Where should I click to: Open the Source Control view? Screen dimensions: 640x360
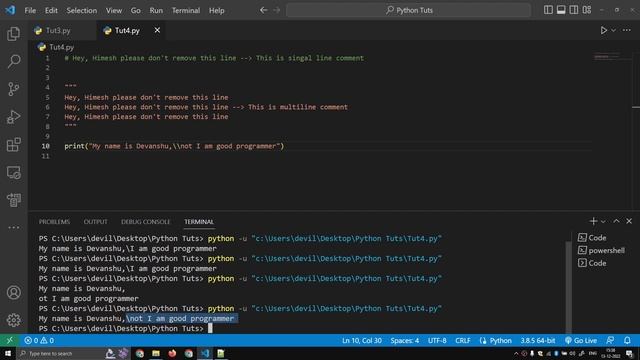point(13,89)
